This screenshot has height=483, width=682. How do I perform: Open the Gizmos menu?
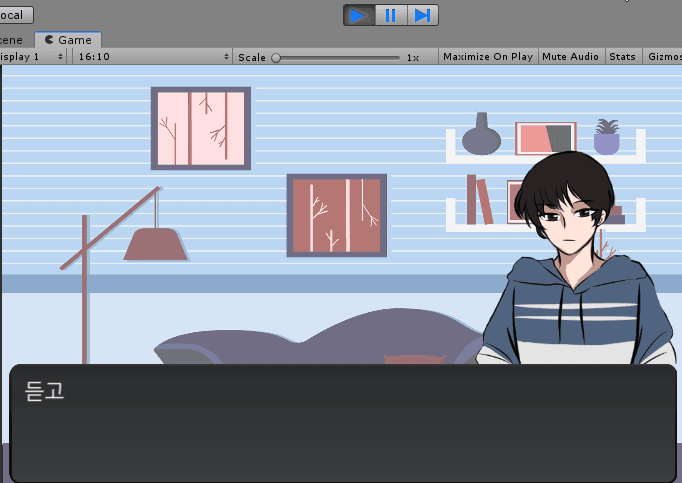click(x=662, y=57)
